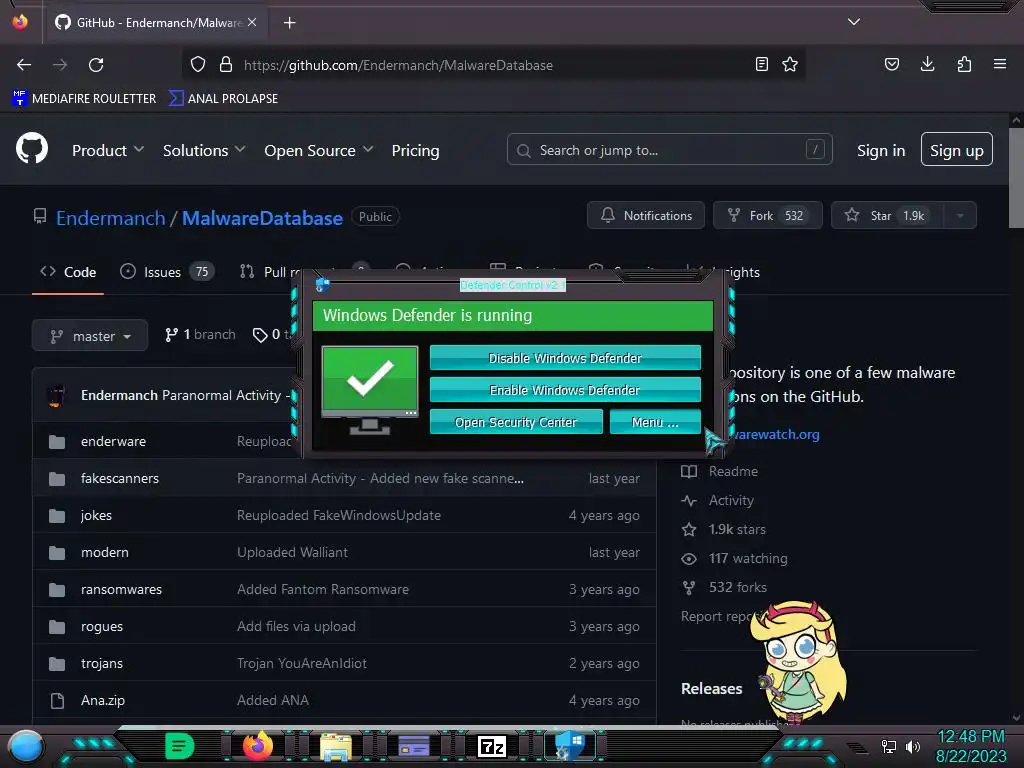
Task: Open the Trojan YouAreAnIdiot commit message
Action: coord(301,664)
